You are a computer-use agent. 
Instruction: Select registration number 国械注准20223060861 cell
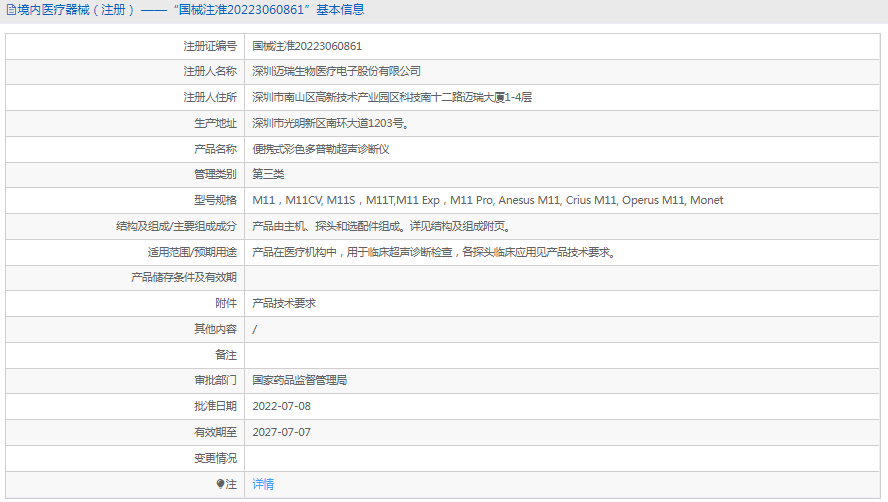pyautogui.click(x=307, y=46)
